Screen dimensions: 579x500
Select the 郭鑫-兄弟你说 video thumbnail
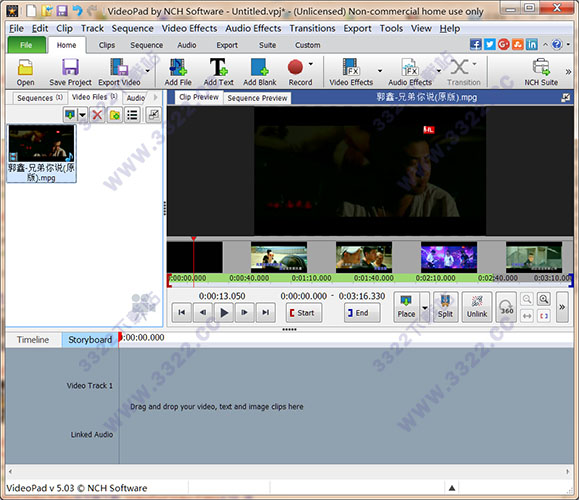point(41,154)
